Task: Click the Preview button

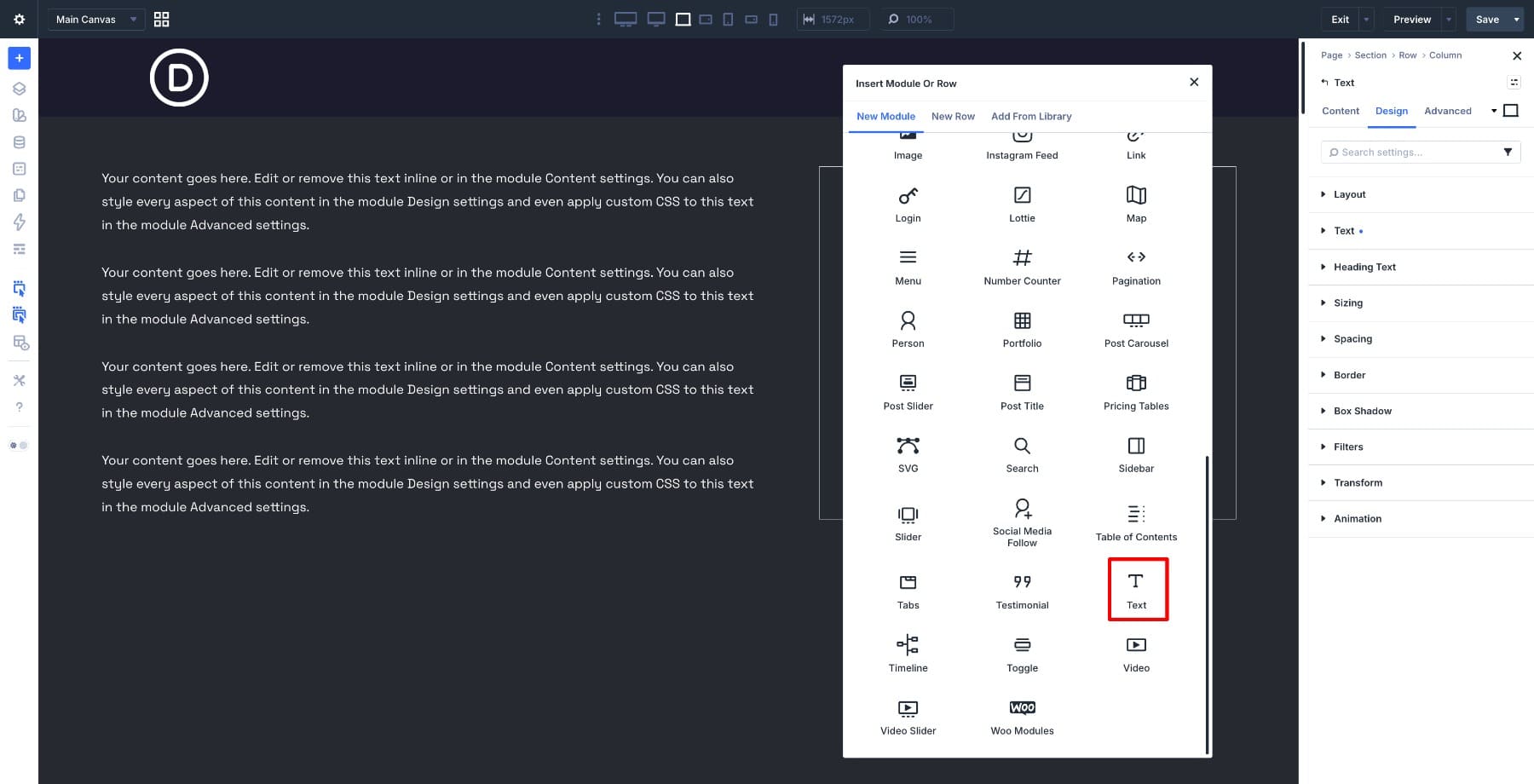Action: pos(1412,19)
